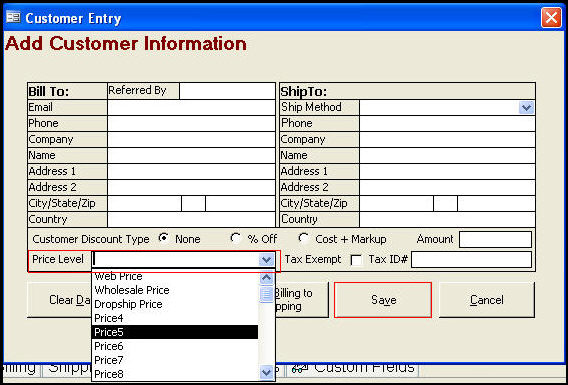The image size is (568, 385).
Task: Click the ShipTo Phone field
Action: [x=447, y=124]
